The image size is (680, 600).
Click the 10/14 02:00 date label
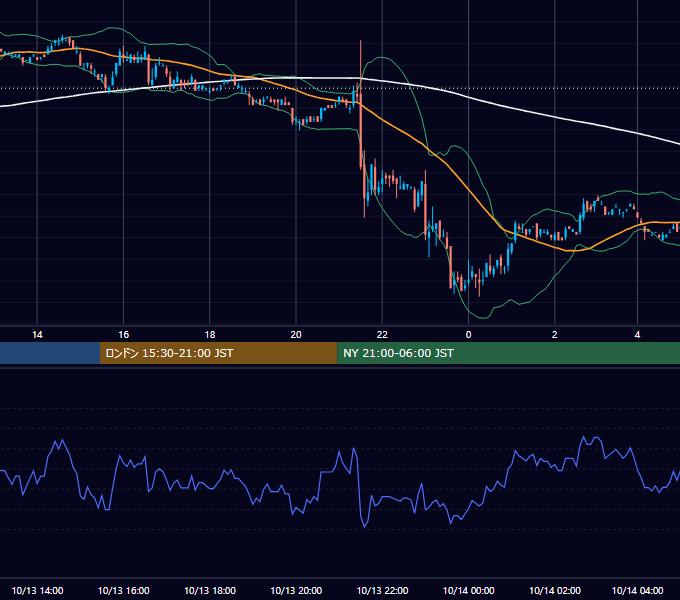pyautogui.click(x=555, y=590)
